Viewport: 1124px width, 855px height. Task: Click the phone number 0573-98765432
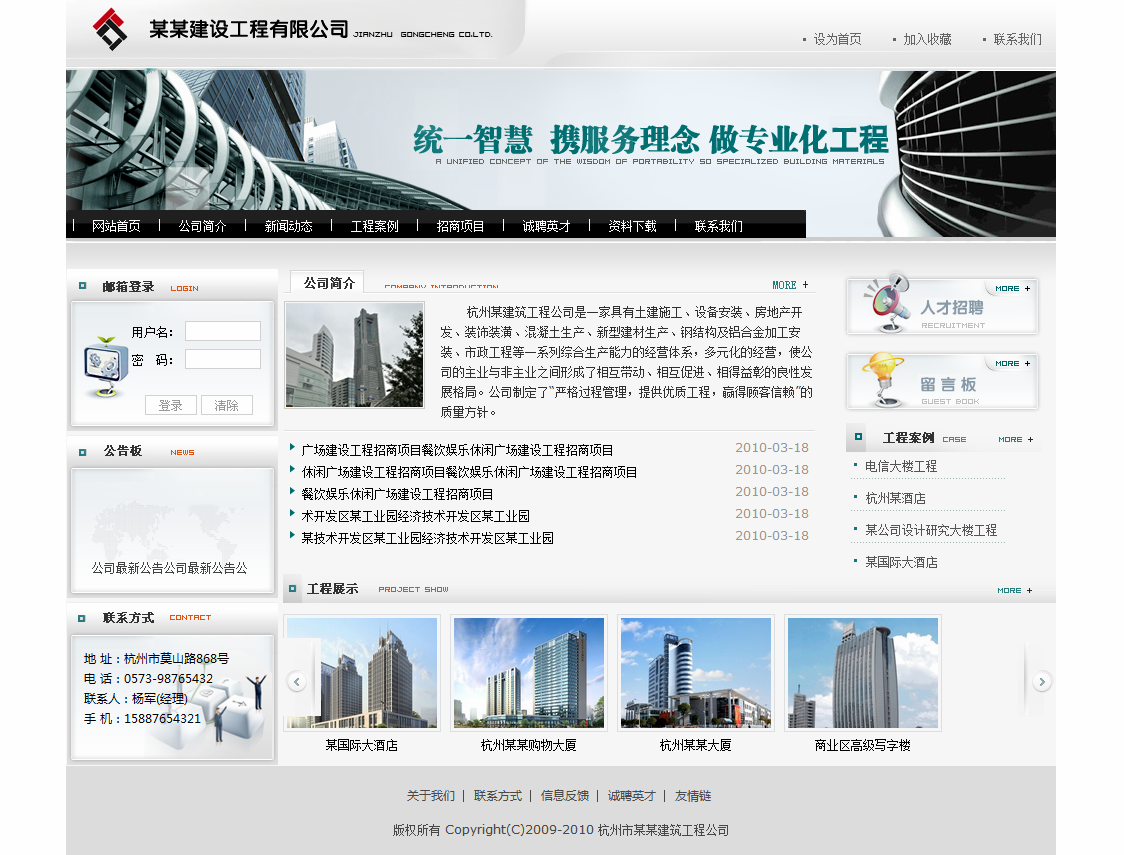point(168,679)
